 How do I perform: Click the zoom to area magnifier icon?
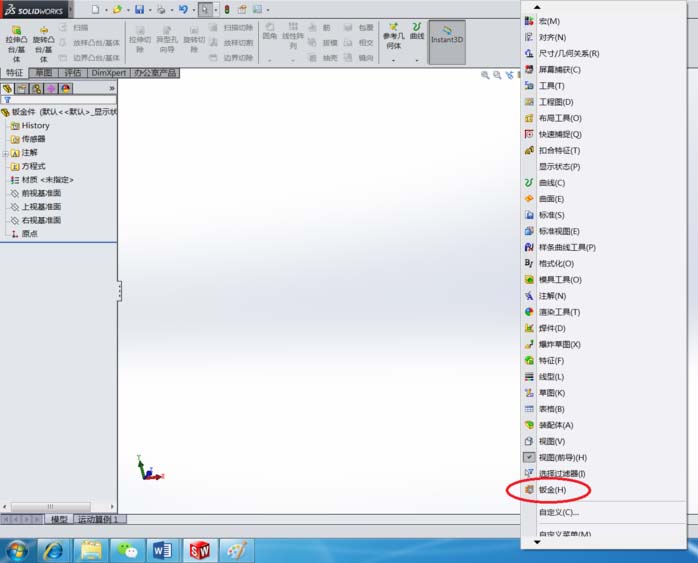click(x=497, y=75)
